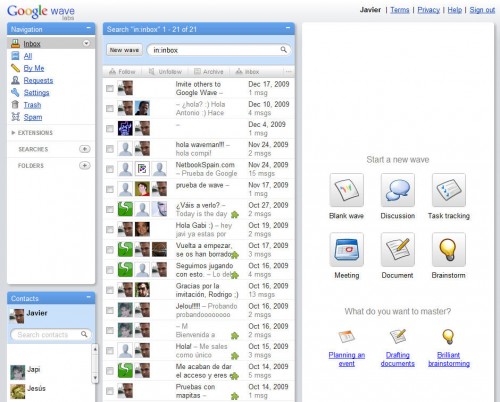Check the 'Hola Gabi :)' wave checkbox
Screen dimensions: 500x402
tap(110, 229)
